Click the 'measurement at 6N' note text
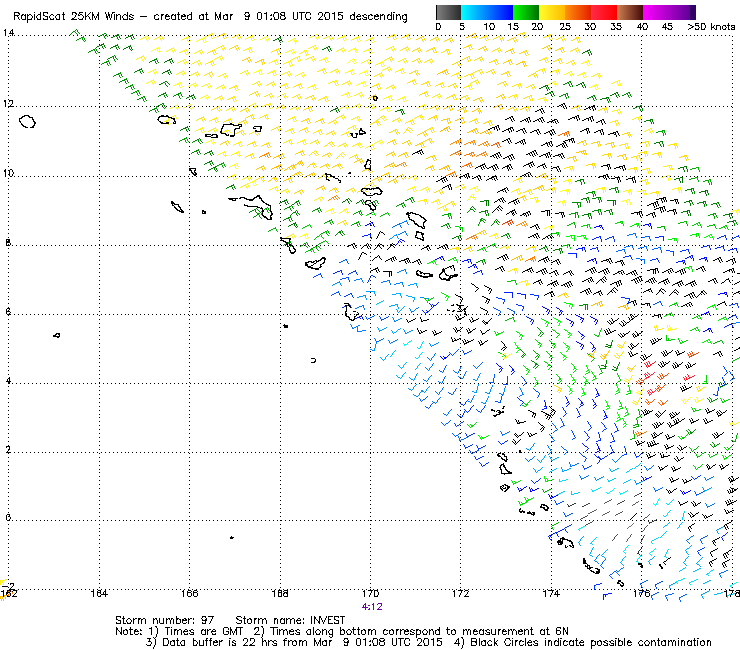Image resolution: width=740 pixels, height=650 pixels. (515, 632)
